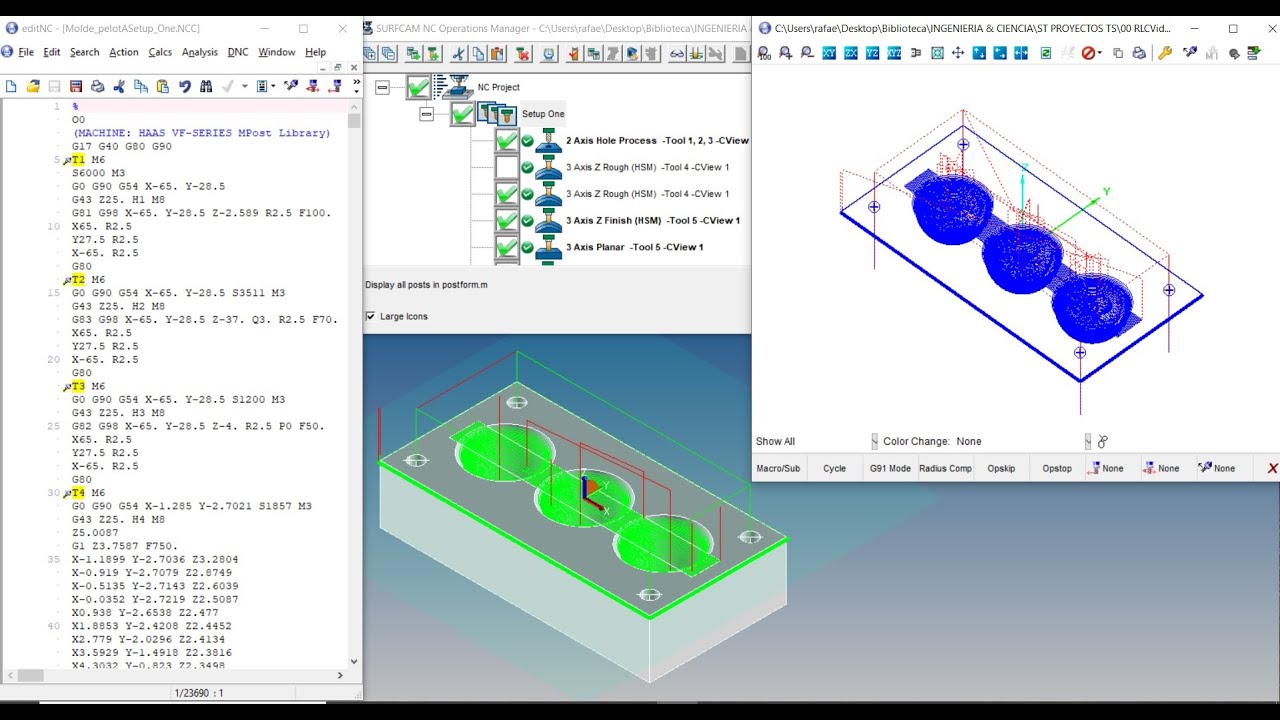Open the Calcs menu in editNC
Viewport: 1280px width, 720px height.
pyautogui.click(x=160, y=52)
